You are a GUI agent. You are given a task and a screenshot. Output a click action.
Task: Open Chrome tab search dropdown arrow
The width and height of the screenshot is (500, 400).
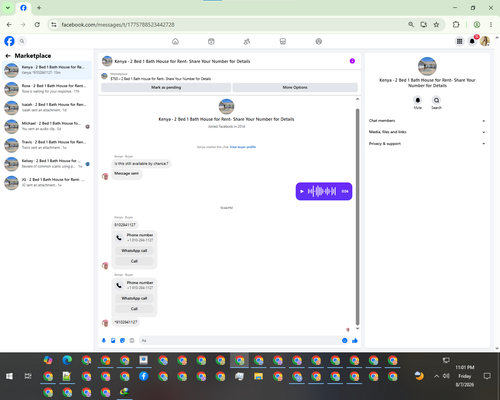point(8,8)
